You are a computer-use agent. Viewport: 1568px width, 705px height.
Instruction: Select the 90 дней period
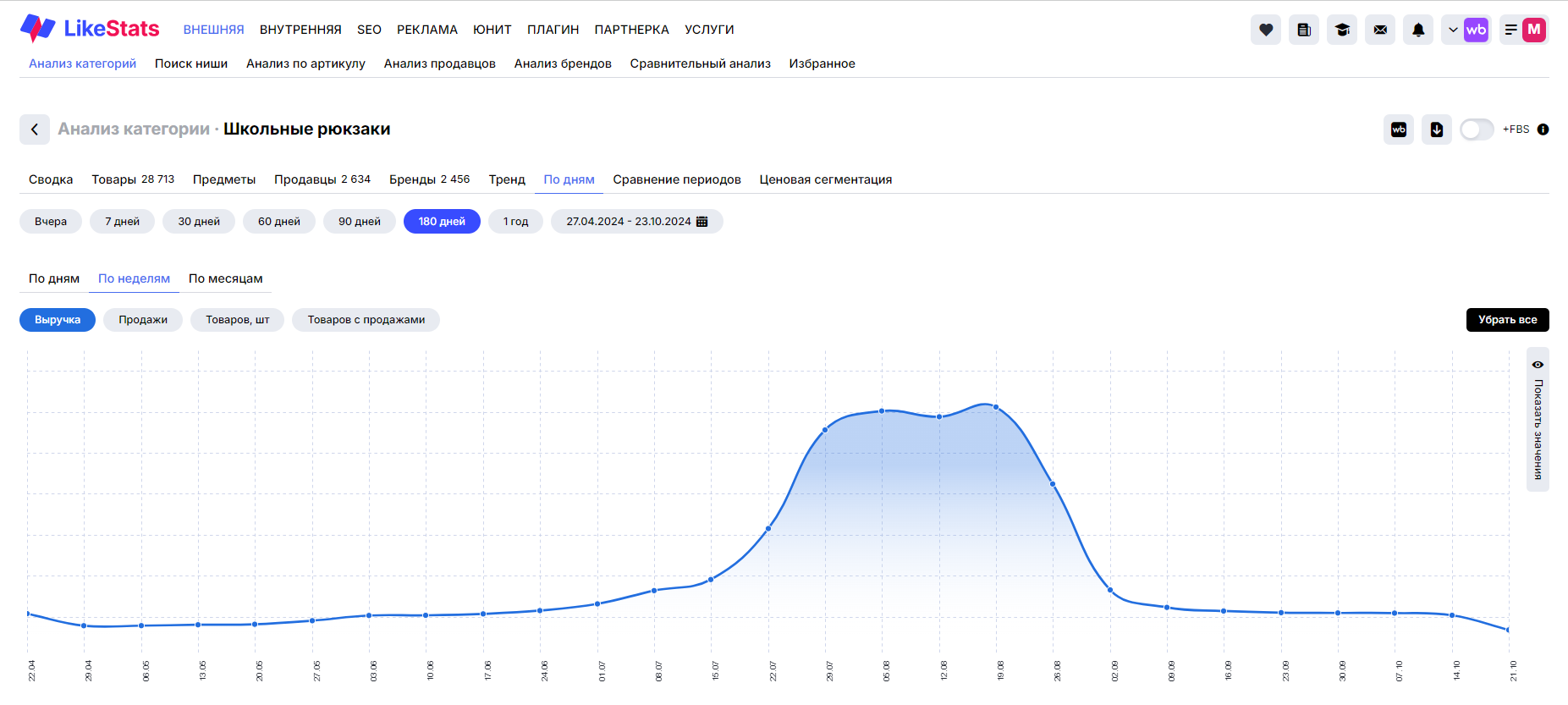coord(360,222)
